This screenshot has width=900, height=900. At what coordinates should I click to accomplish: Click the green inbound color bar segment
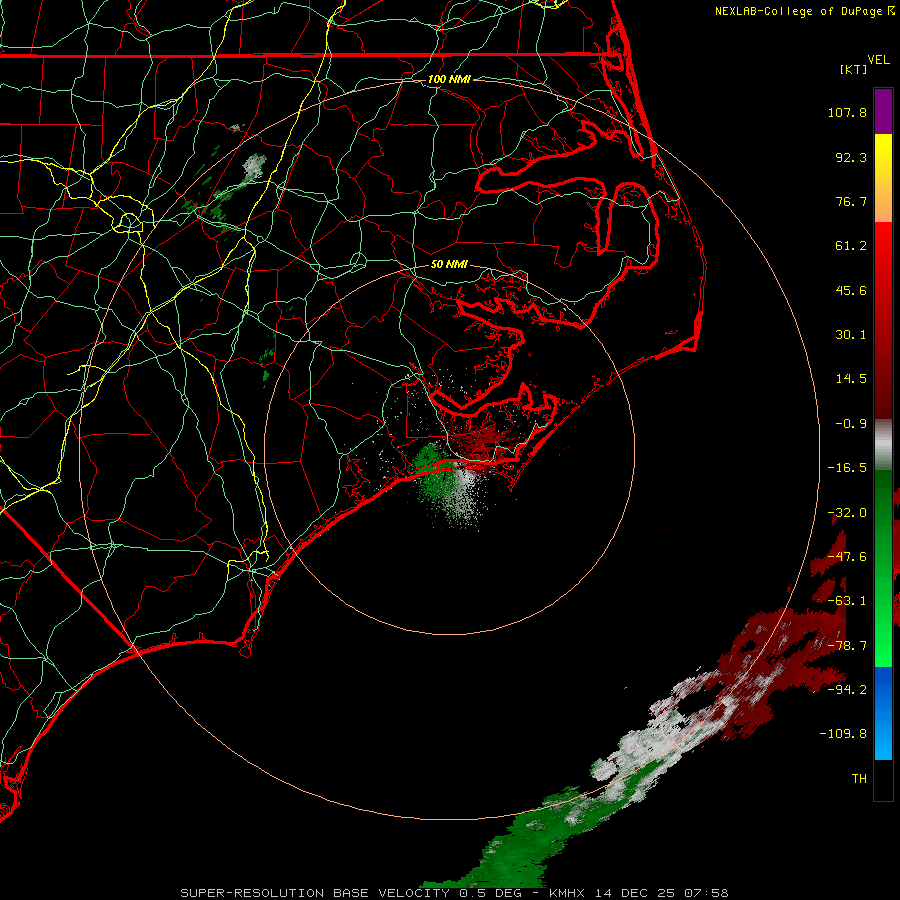pos(883,568)
